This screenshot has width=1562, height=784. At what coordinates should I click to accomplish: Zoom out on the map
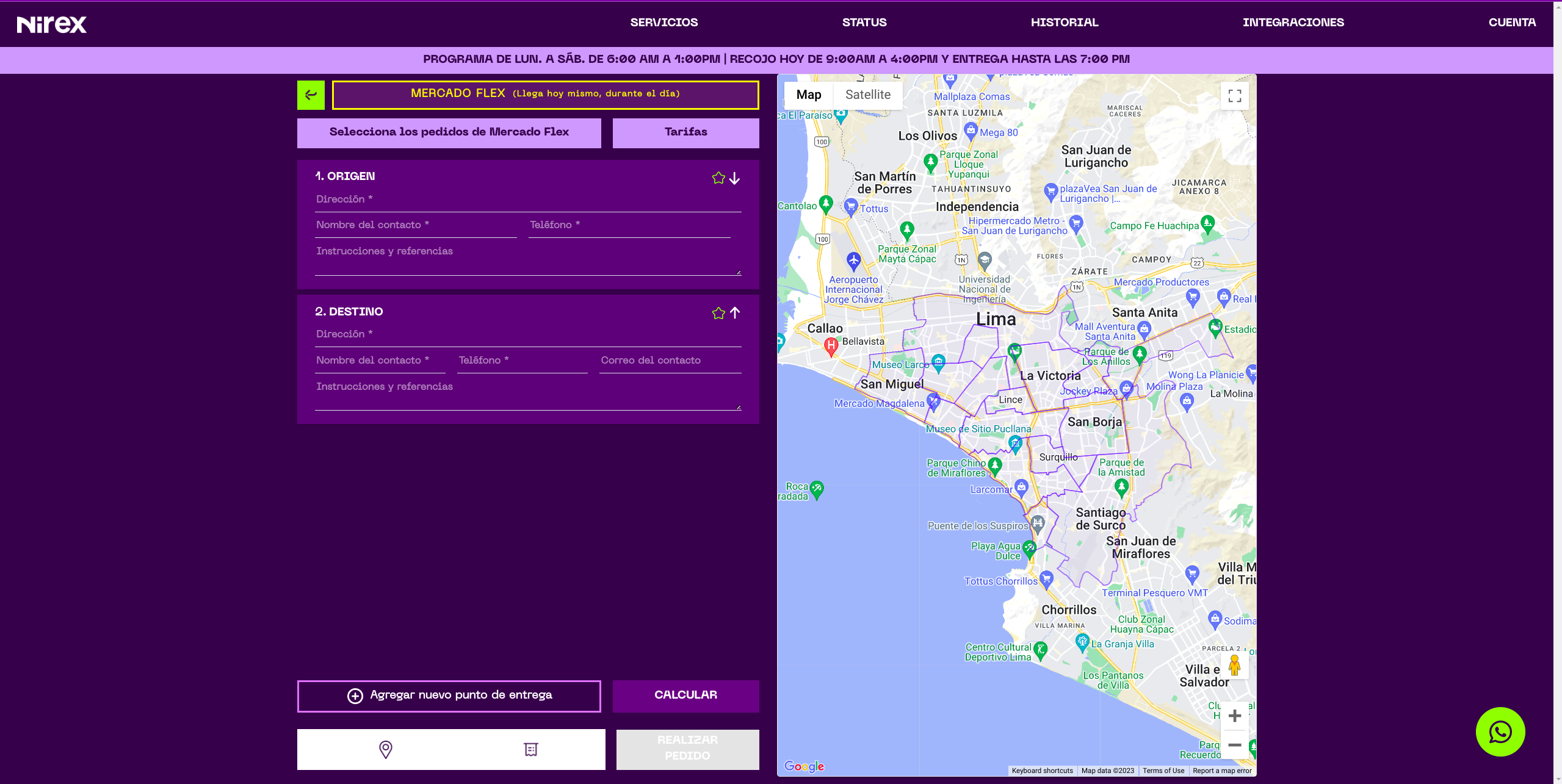[1234, 745]
